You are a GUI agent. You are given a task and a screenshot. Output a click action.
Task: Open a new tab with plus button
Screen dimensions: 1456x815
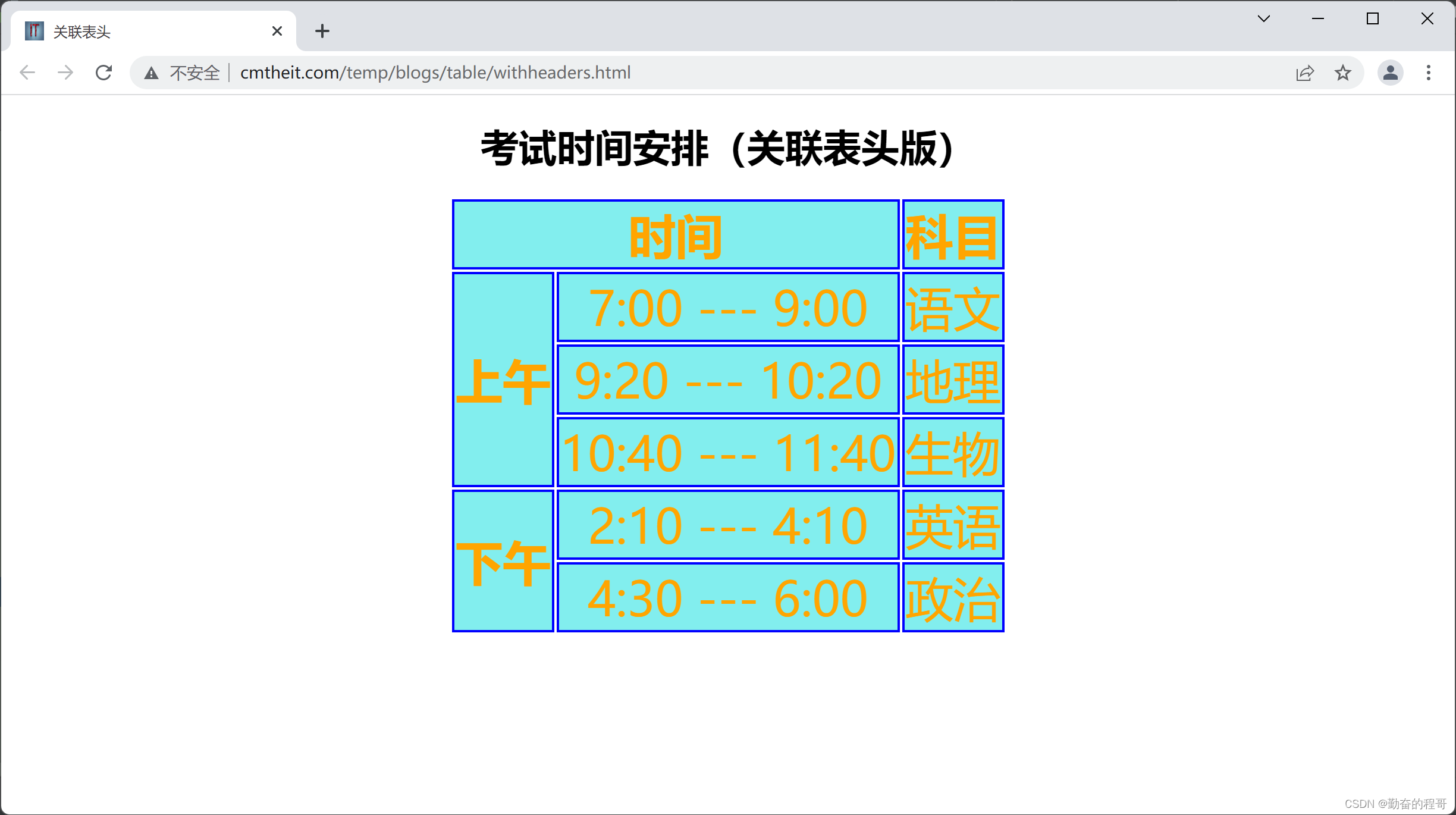click(x=322, y=31)
